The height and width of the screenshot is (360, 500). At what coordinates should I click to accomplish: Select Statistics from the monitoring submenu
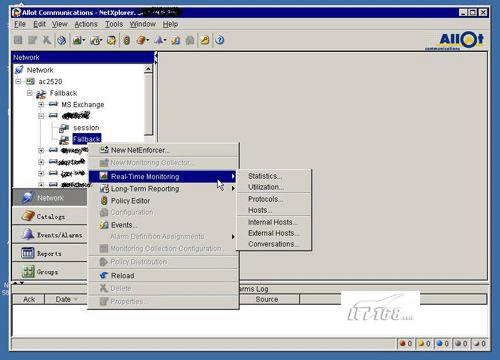tap(274, 176)
